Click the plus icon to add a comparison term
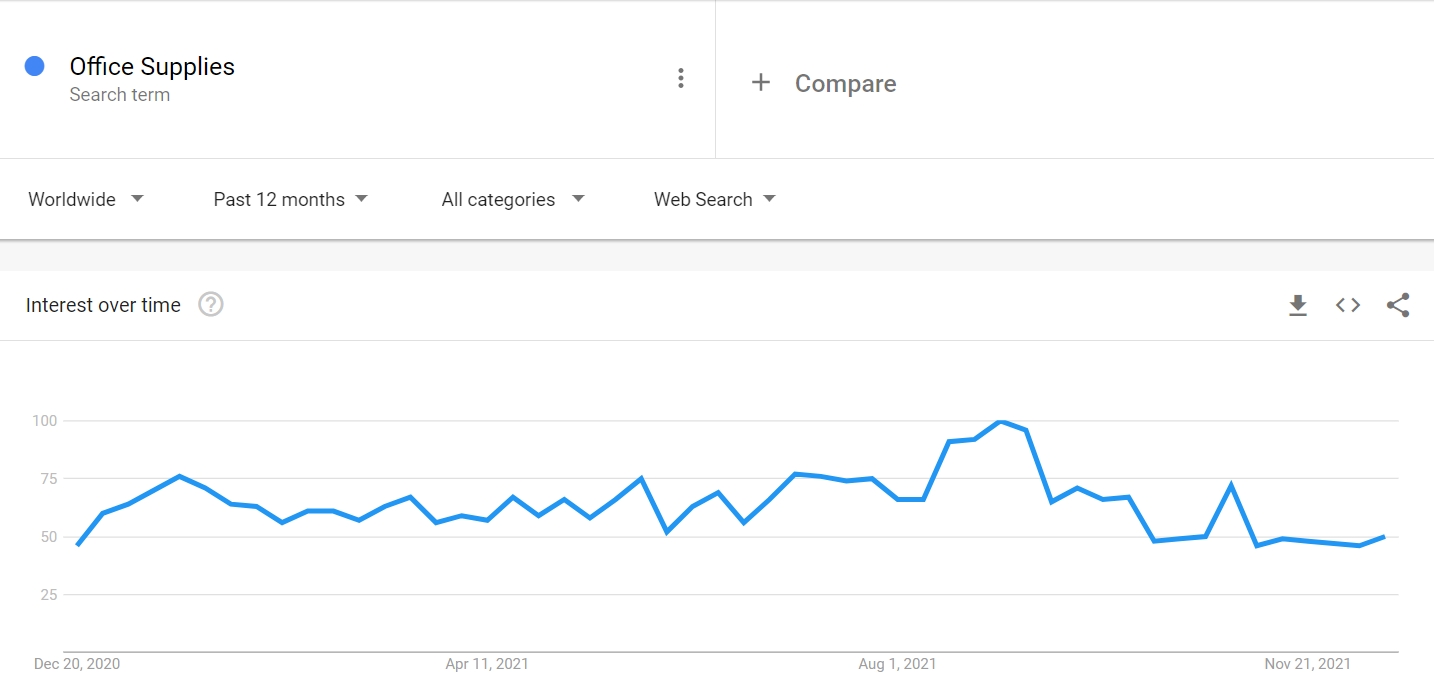 tap(761, 83)
